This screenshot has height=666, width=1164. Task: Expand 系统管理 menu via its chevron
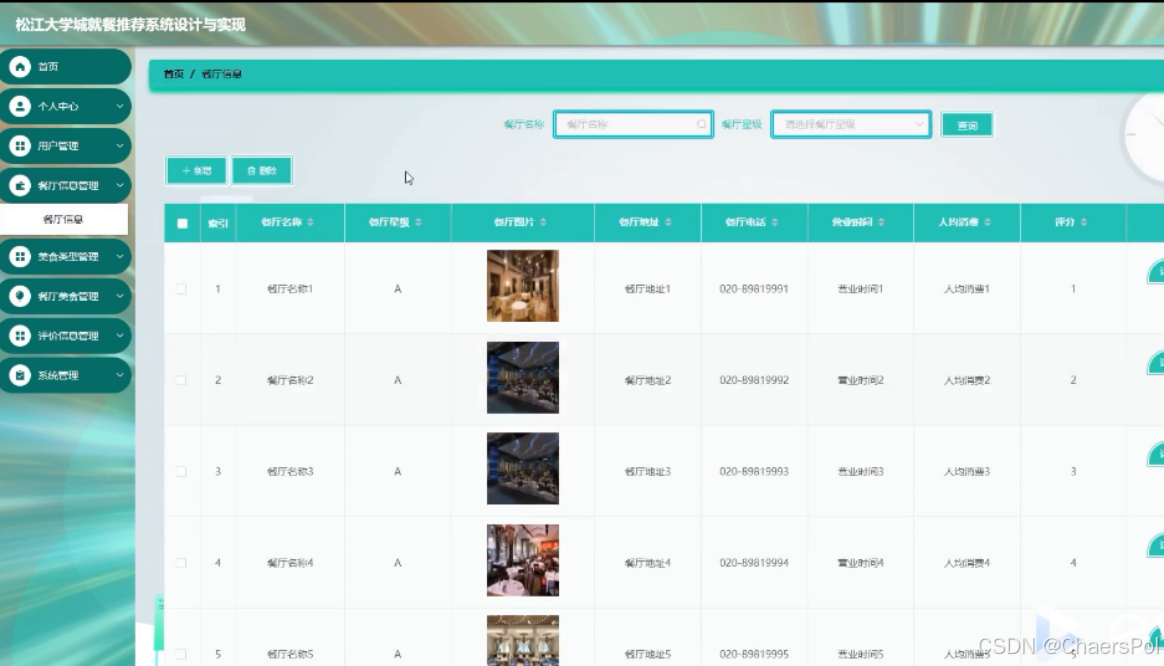pos(120,375)
